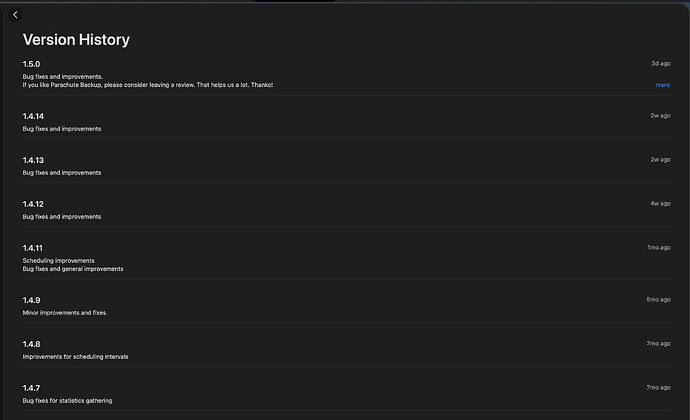Expand 1.5.0 release notes with "more"

pos(662,85)
